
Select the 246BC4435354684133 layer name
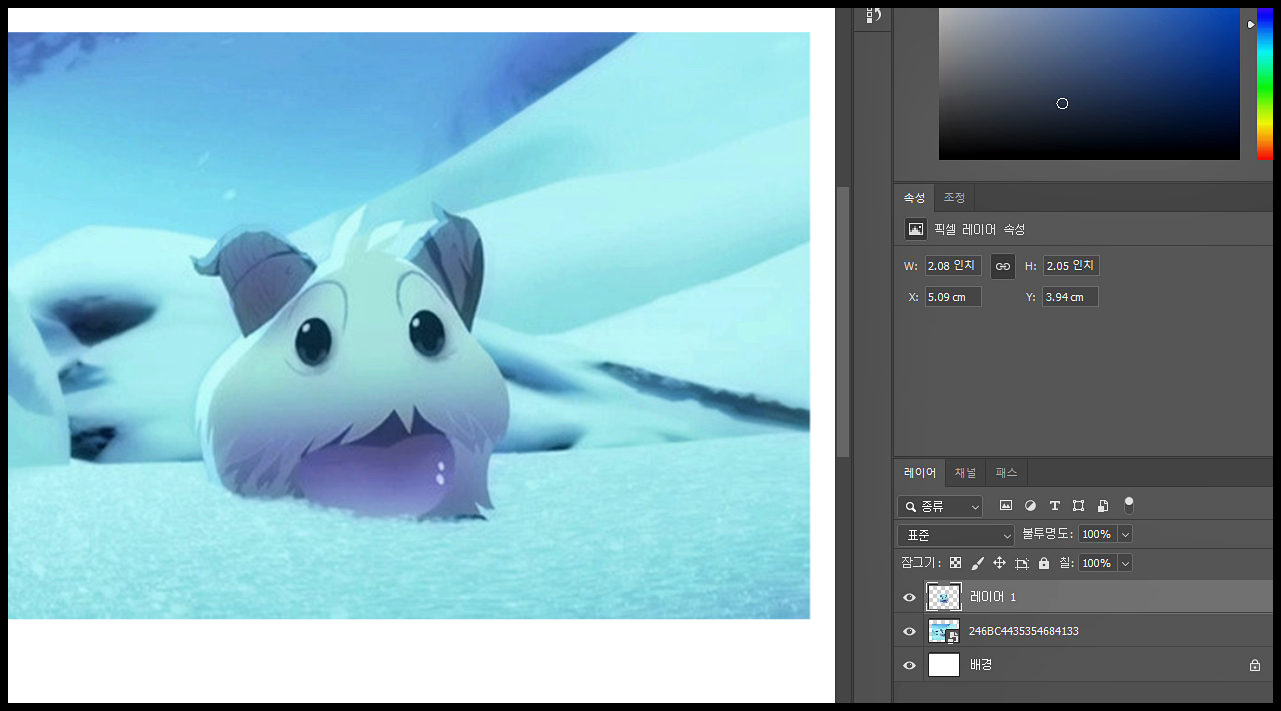1023,631
